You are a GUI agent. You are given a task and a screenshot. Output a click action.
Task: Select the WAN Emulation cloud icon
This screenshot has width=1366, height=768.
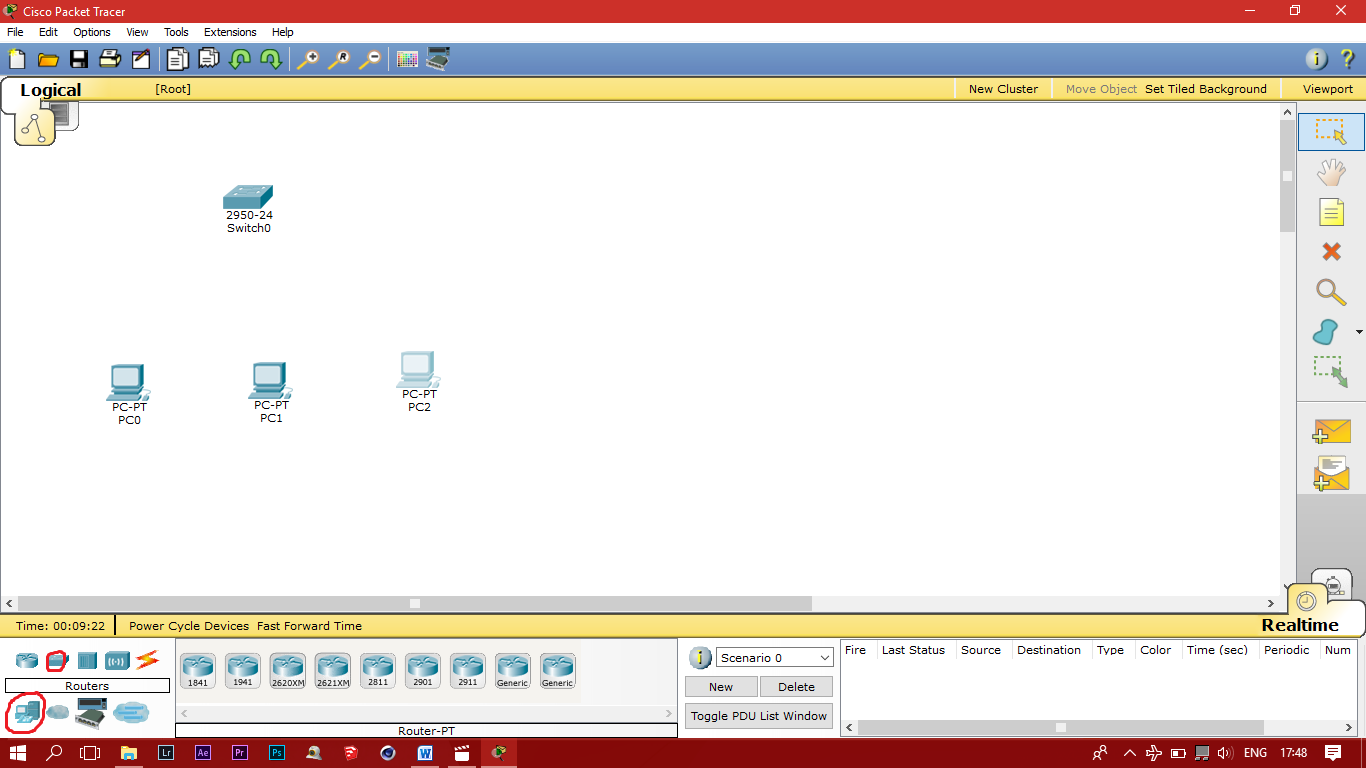59,712
